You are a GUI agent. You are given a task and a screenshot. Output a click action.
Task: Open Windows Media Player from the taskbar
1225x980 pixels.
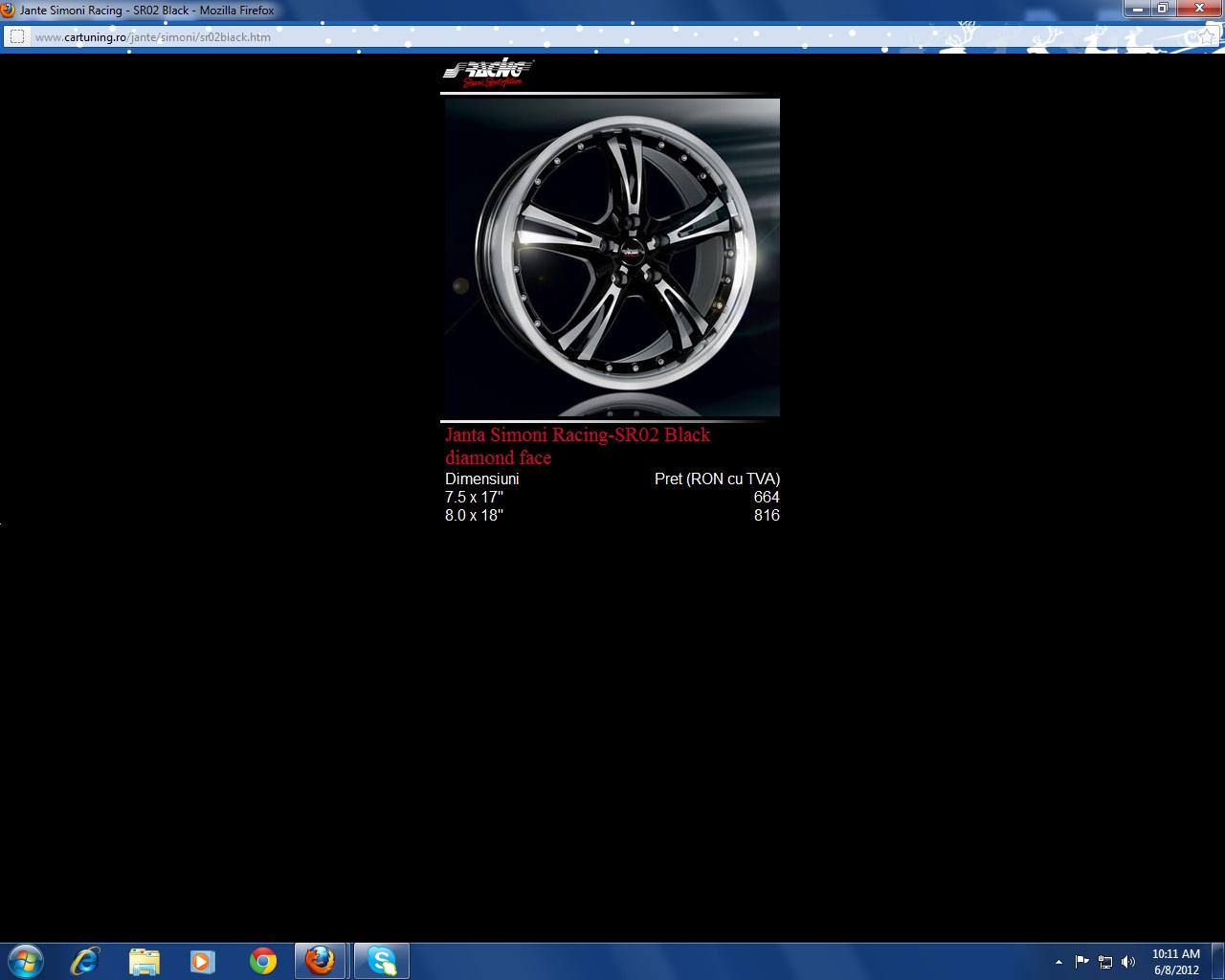(203, 961)
